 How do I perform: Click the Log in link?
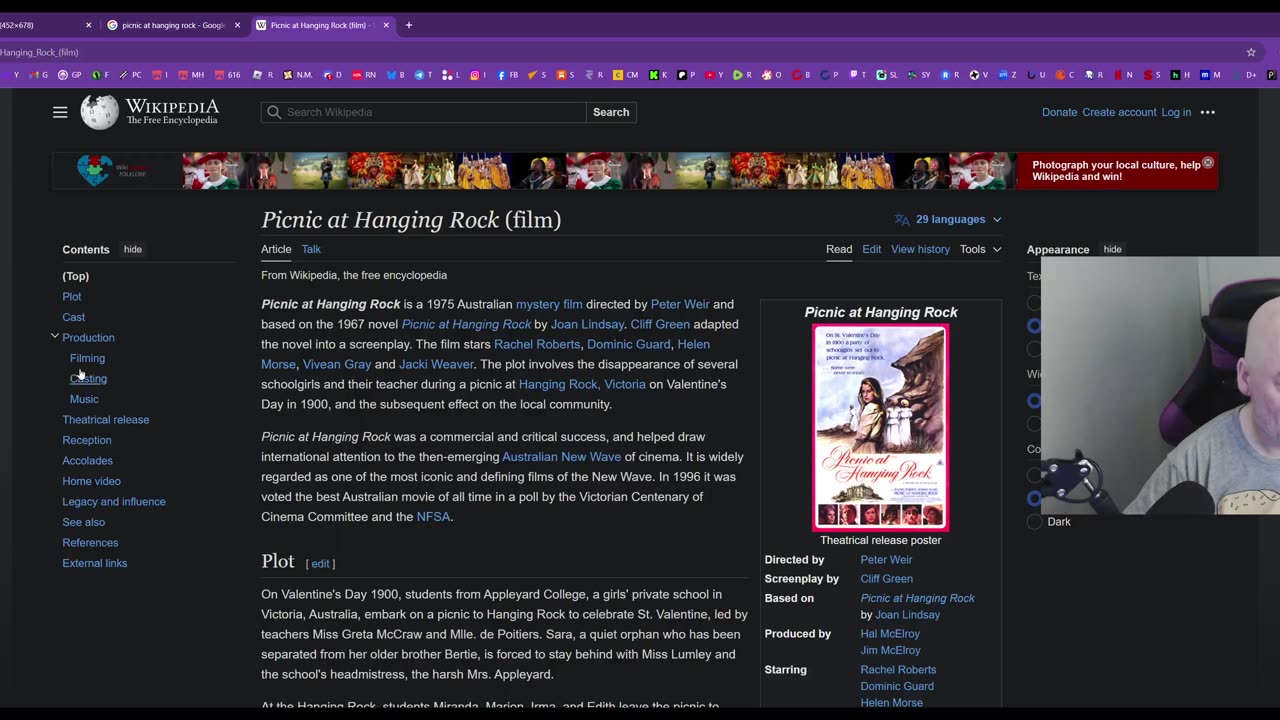[1176, 112]
